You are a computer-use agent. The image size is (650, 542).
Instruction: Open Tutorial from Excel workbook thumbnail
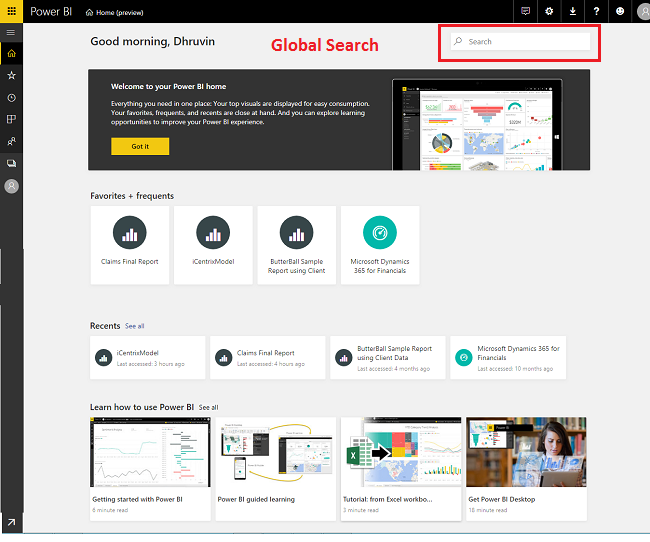401,452
